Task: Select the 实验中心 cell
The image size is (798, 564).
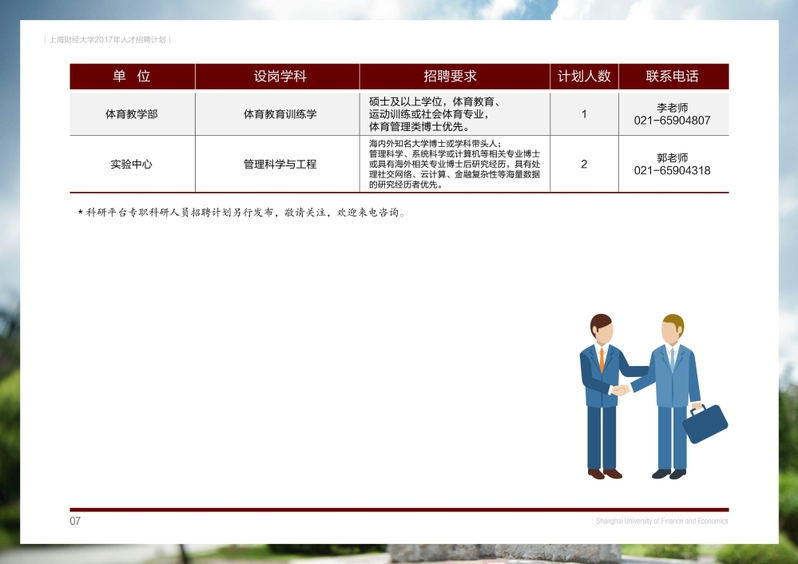Action: coord(132,164)
